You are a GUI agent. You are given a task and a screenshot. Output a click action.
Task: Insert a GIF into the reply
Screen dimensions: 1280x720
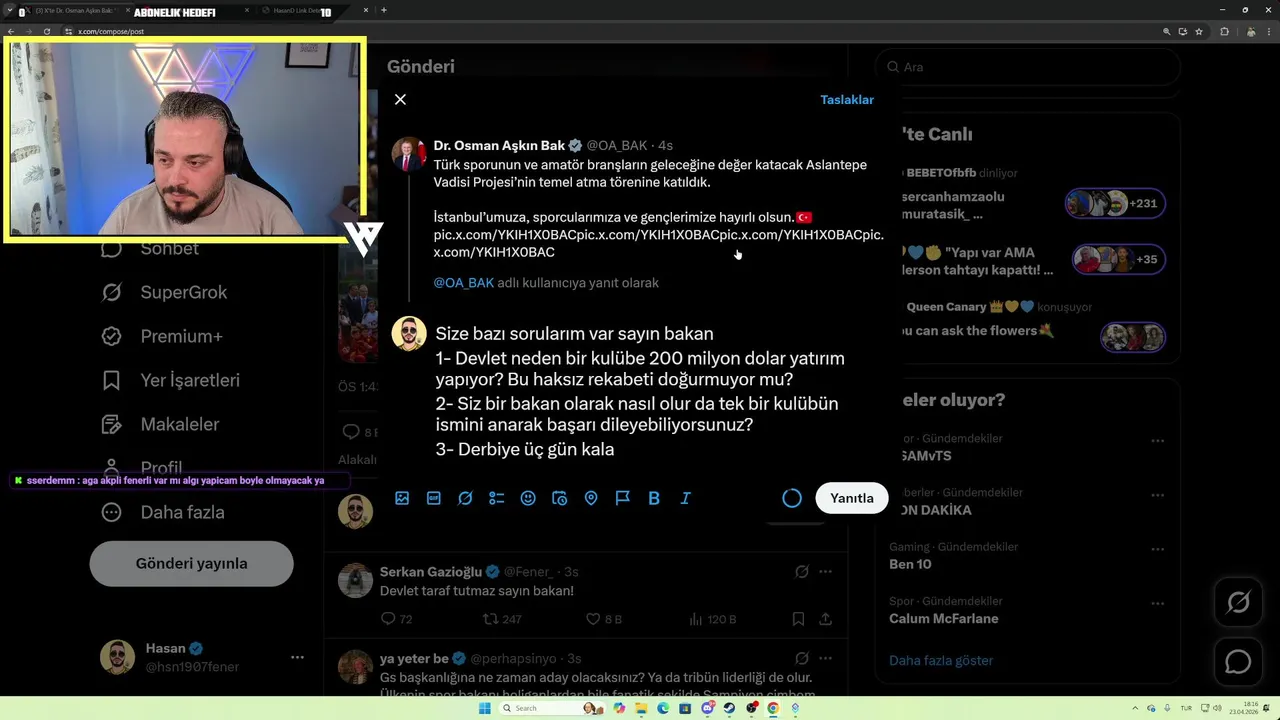[x=434, y=498]
